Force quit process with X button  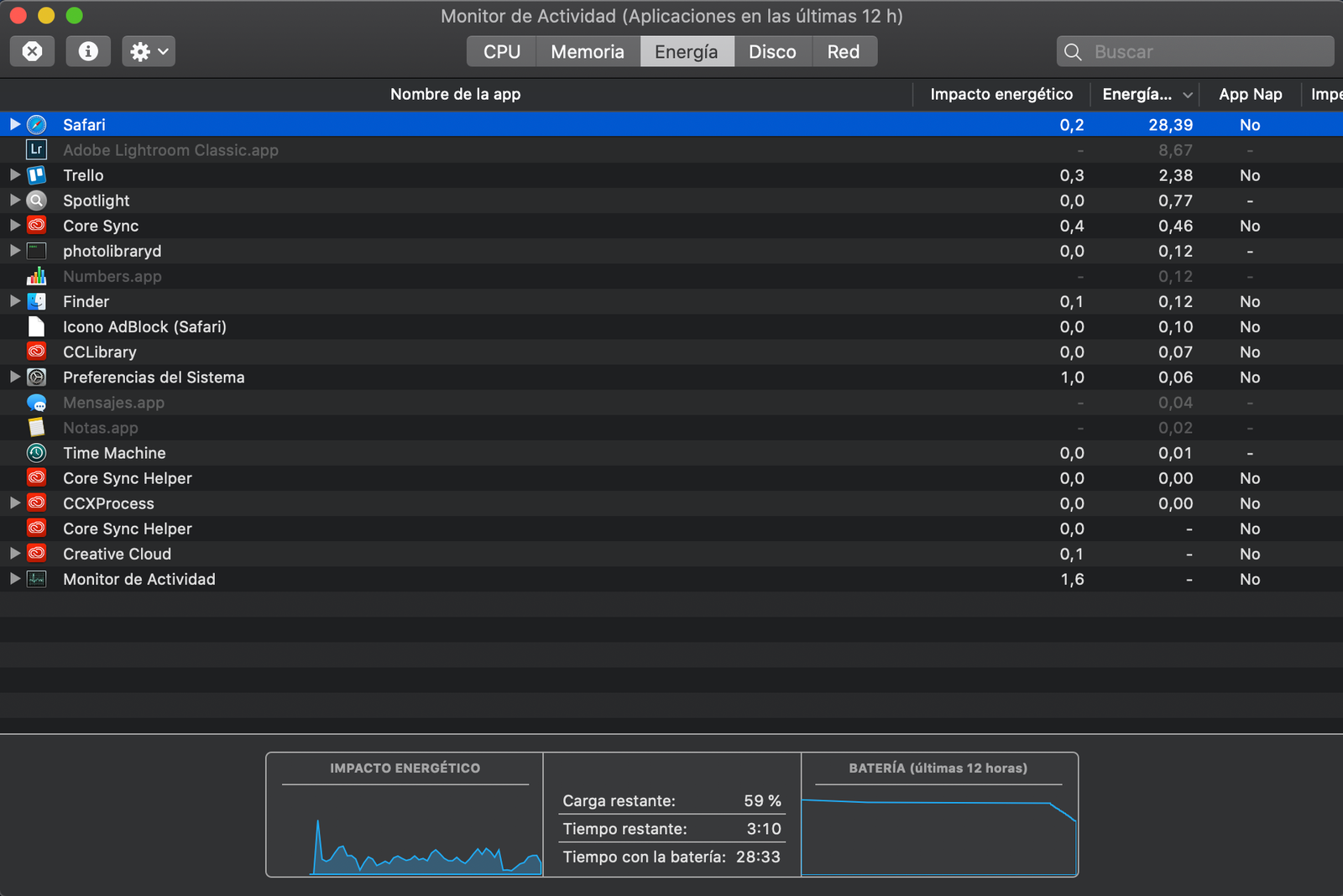32,51
